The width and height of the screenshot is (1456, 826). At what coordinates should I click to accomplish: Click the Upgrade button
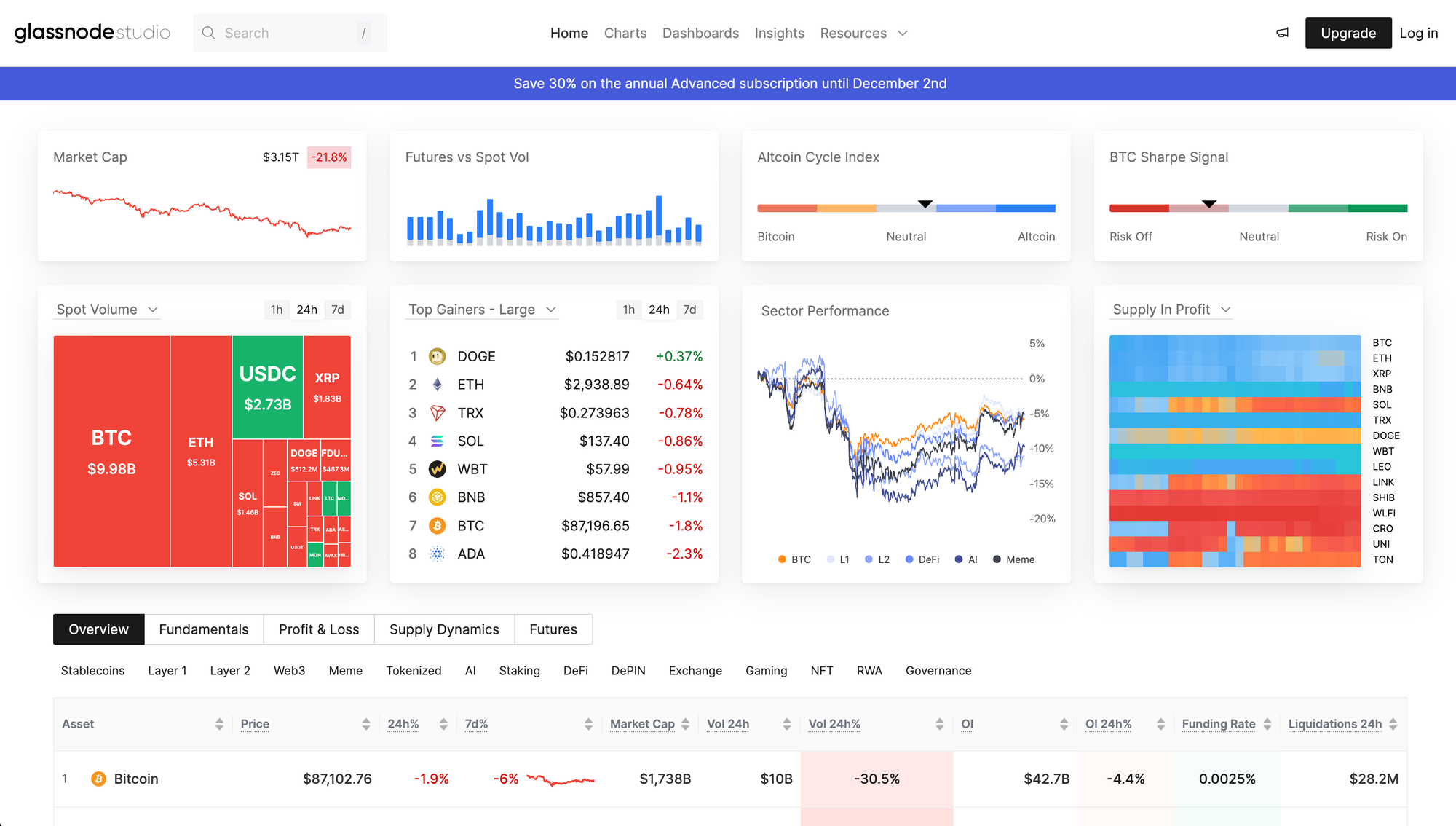(x=1348, y=33)
